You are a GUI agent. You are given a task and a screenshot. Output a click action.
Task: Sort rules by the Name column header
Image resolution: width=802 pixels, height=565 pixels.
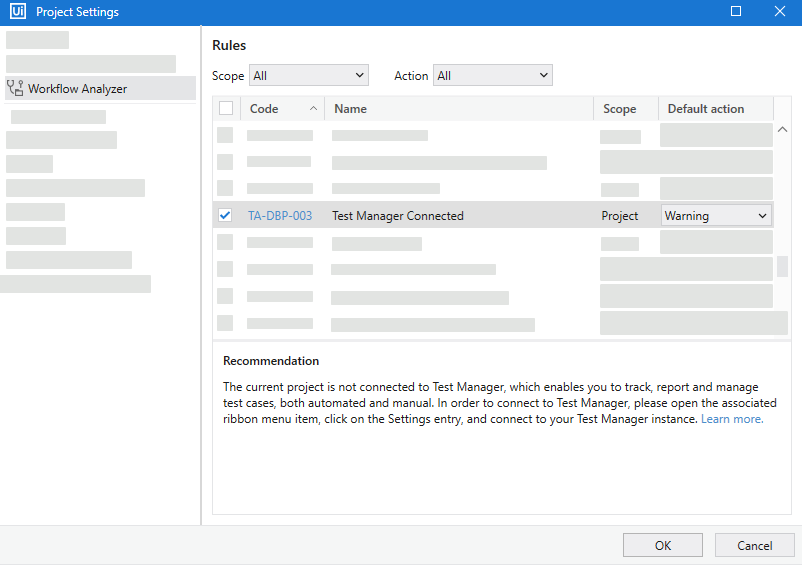coord(350,108)
